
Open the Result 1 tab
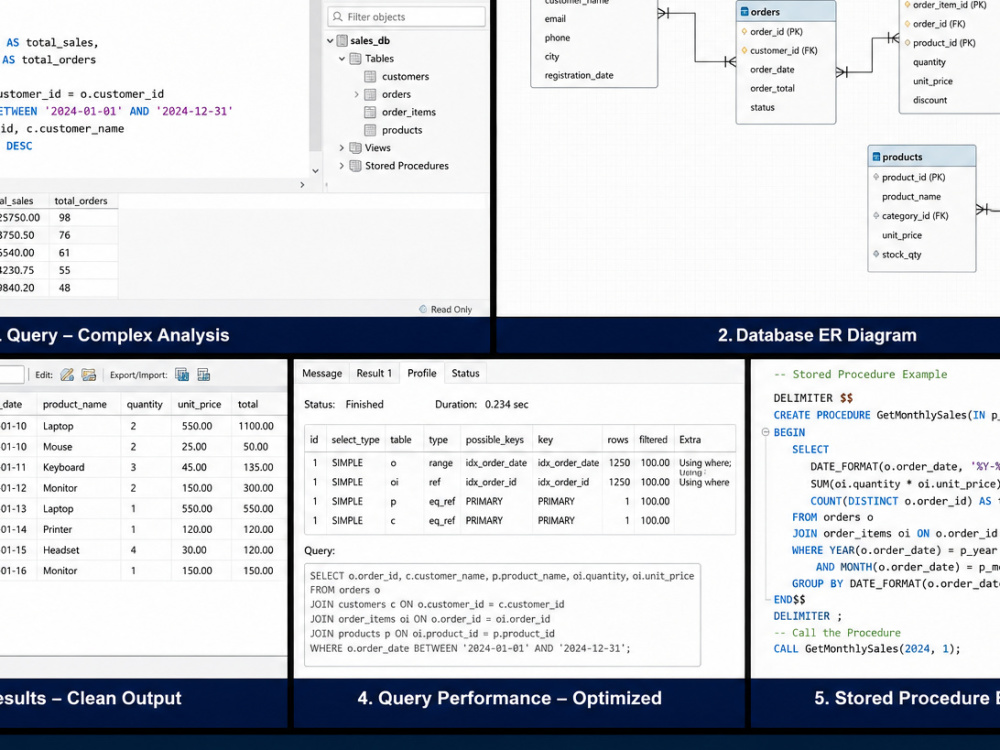374,373
